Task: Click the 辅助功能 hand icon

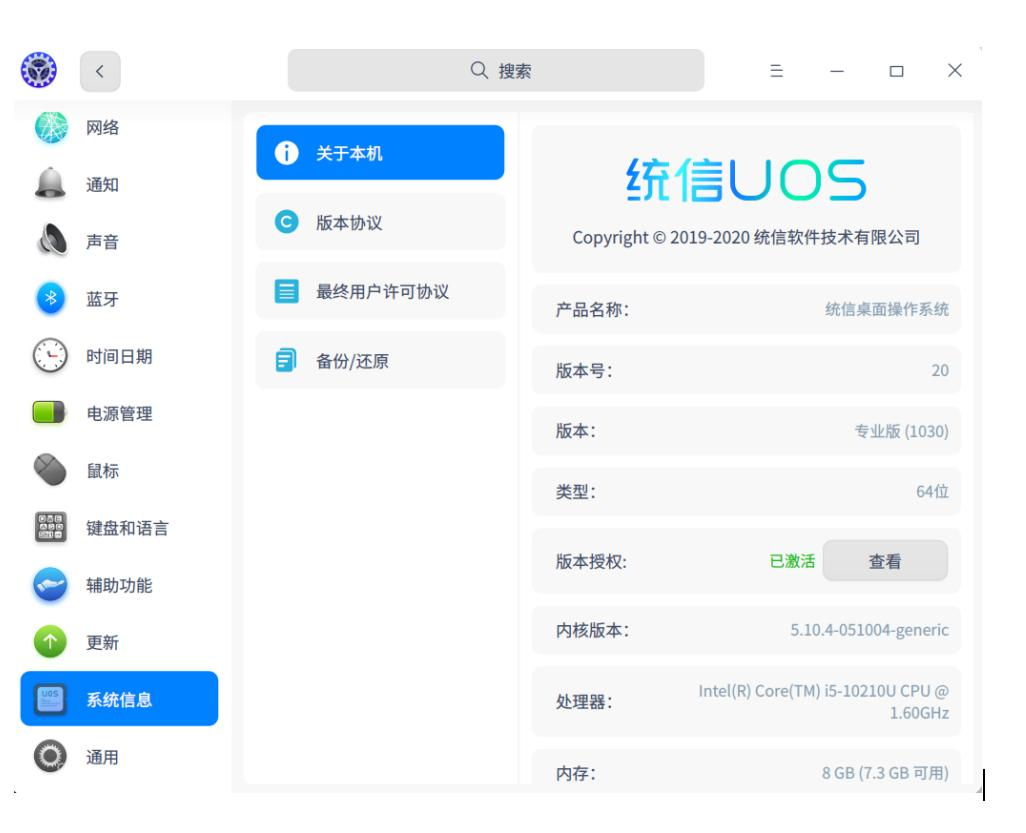Action: (x=50, y=584)
